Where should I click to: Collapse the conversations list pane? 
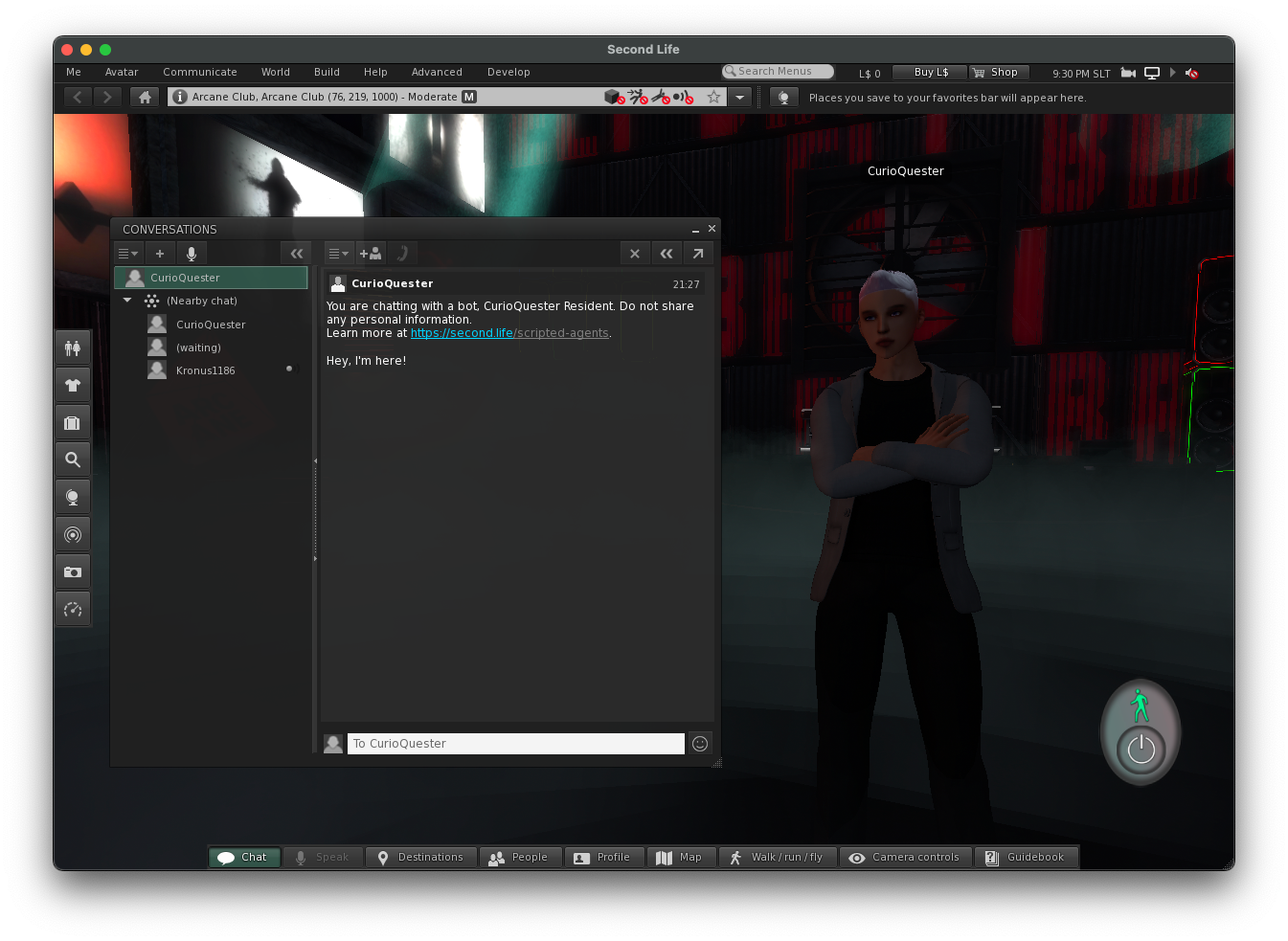(296, 254)
